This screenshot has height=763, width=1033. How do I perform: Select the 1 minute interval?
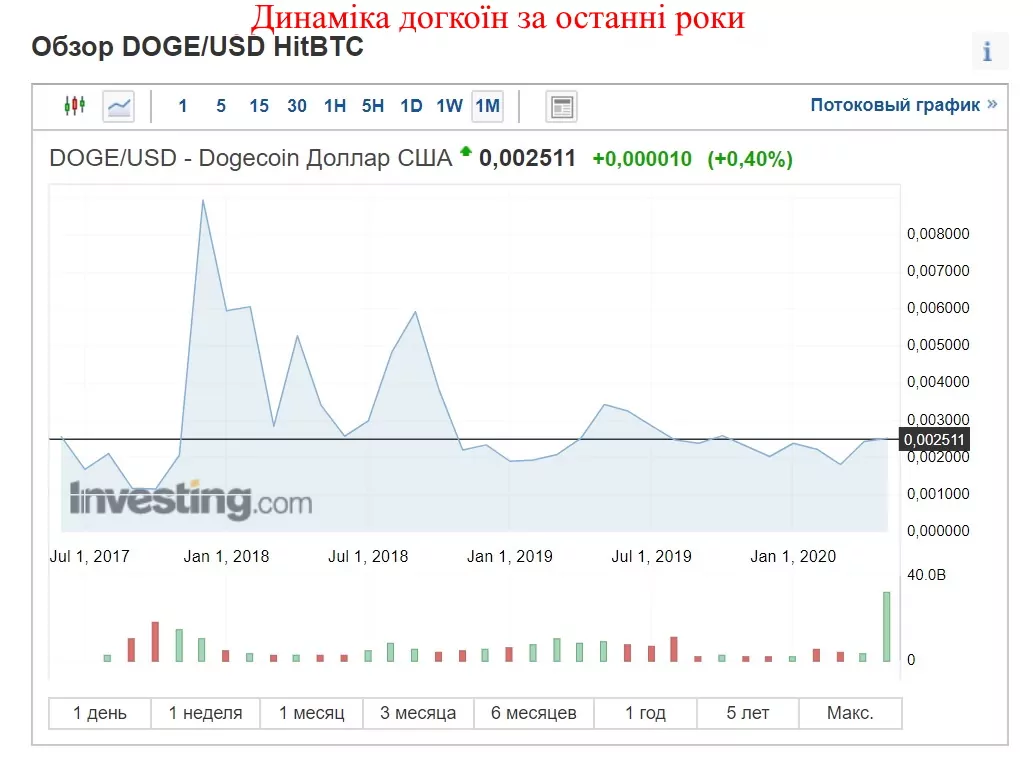coord(182,105)
